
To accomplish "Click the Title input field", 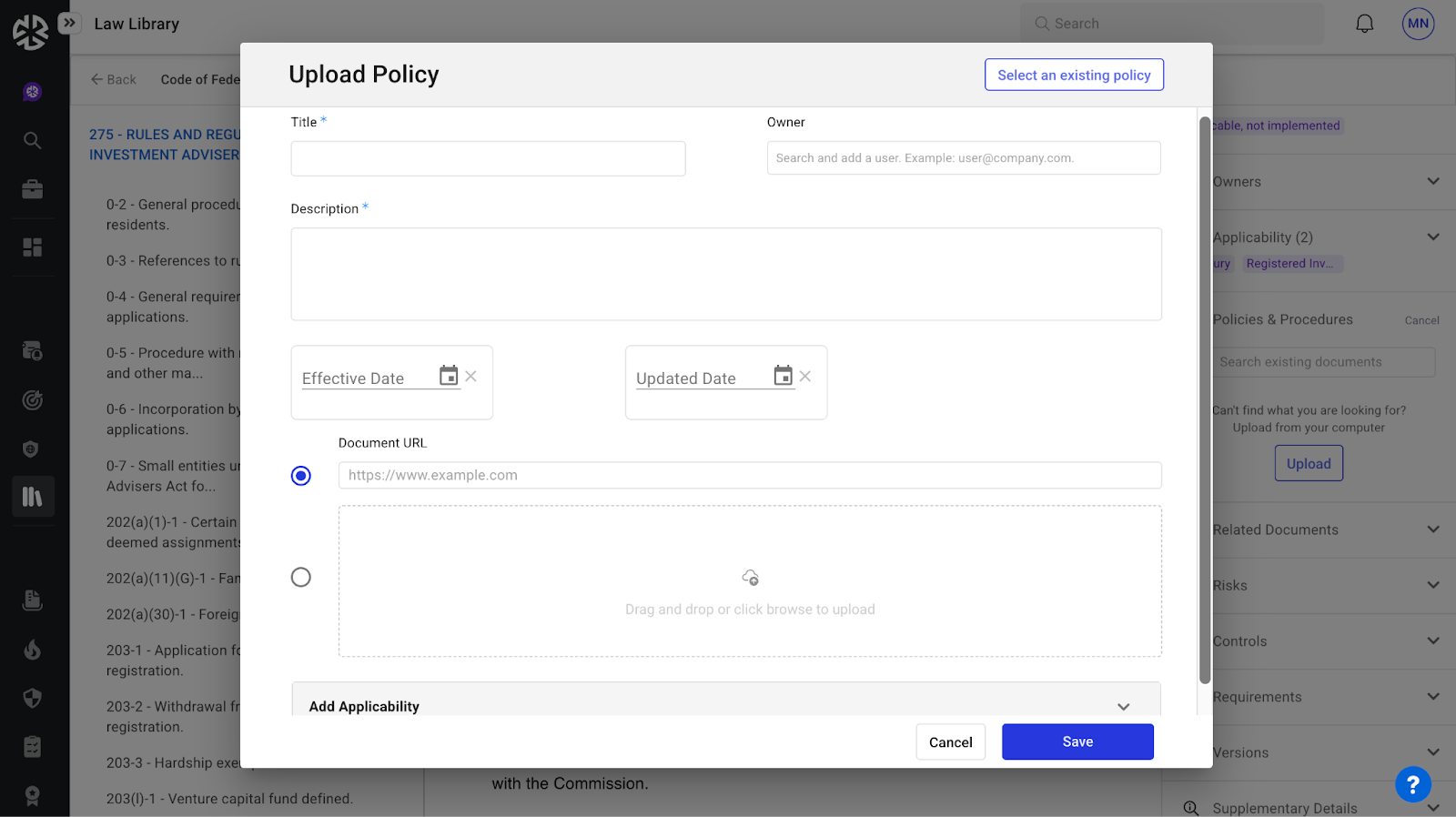I will point(488,159).
